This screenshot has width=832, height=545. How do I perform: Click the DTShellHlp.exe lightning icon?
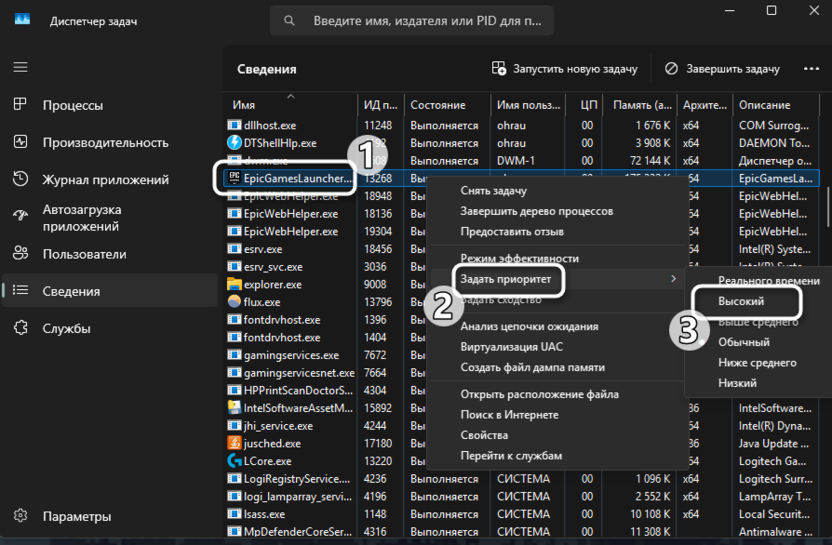coord(234,143)
